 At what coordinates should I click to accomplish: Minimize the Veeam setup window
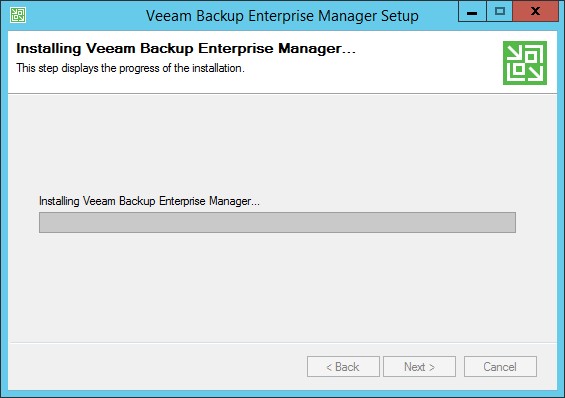[472, 12]
